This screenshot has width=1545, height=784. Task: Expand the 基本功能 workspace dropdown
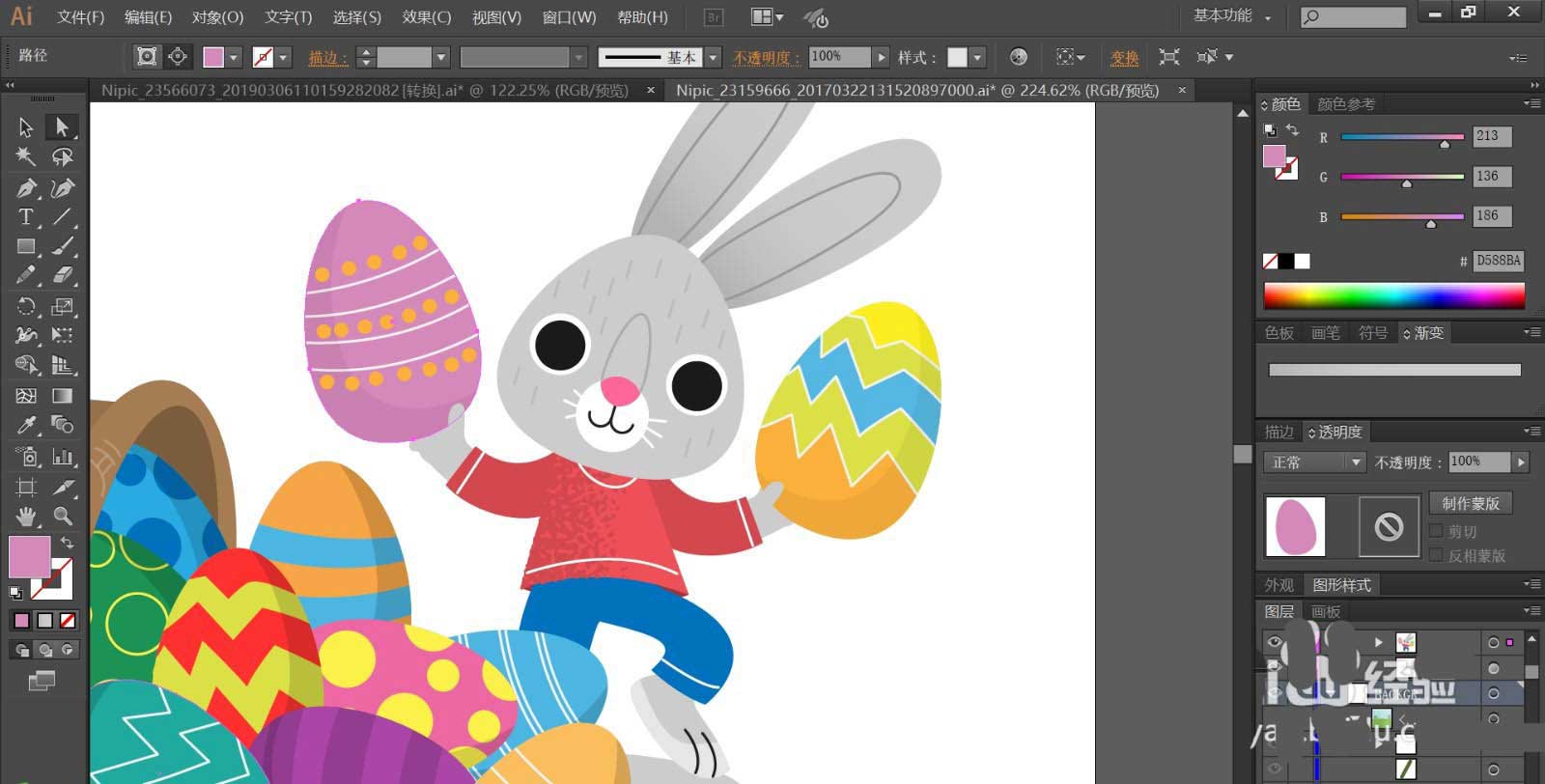1232,16
